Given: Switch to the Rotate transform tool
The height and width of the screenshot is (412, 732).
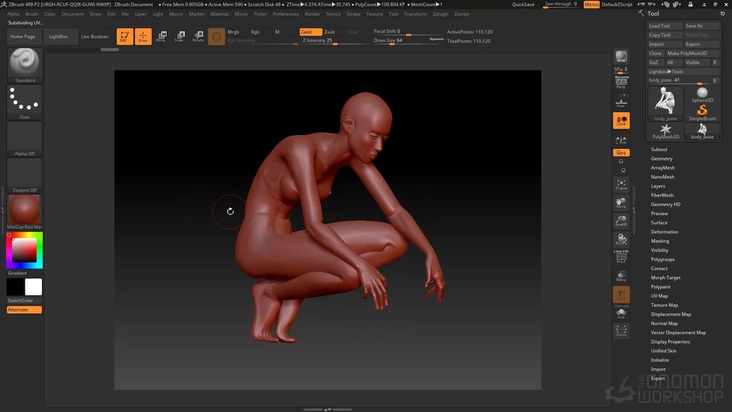Looking at the screenshot, I should (x=197, y=37).
